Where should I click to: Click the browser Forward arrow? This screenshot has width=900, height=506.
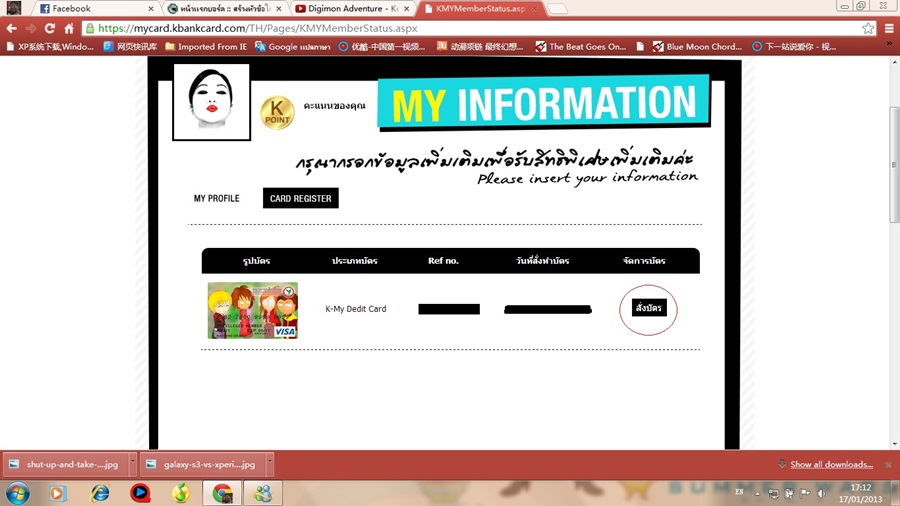[x=30, y=28]
